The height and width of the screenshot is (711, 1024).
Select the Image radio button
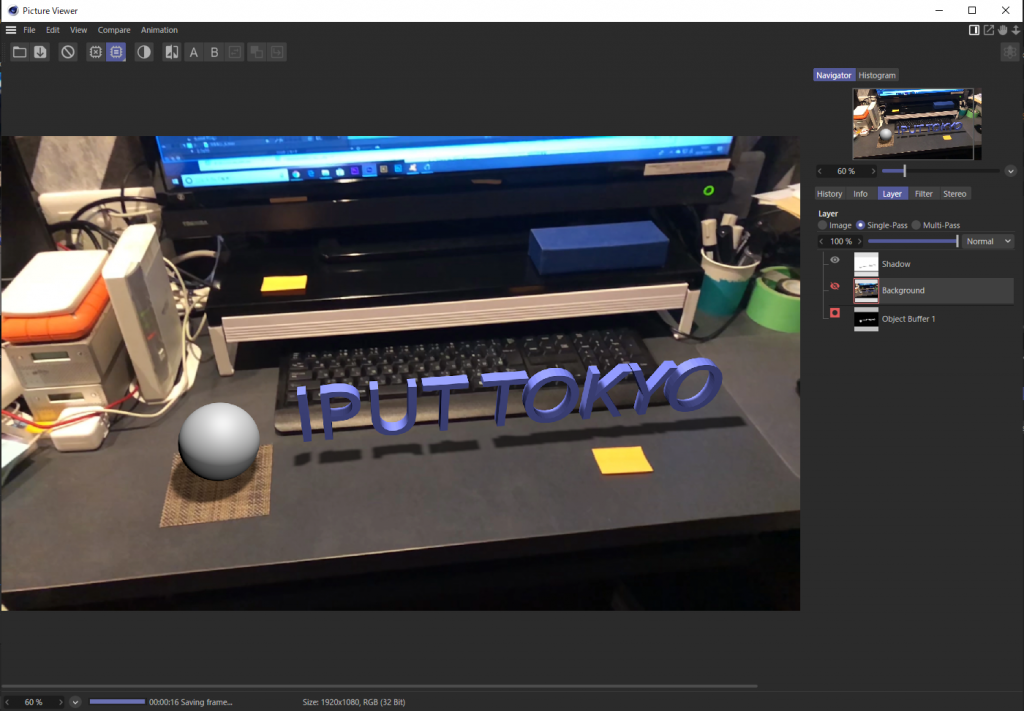click(823, 225)
